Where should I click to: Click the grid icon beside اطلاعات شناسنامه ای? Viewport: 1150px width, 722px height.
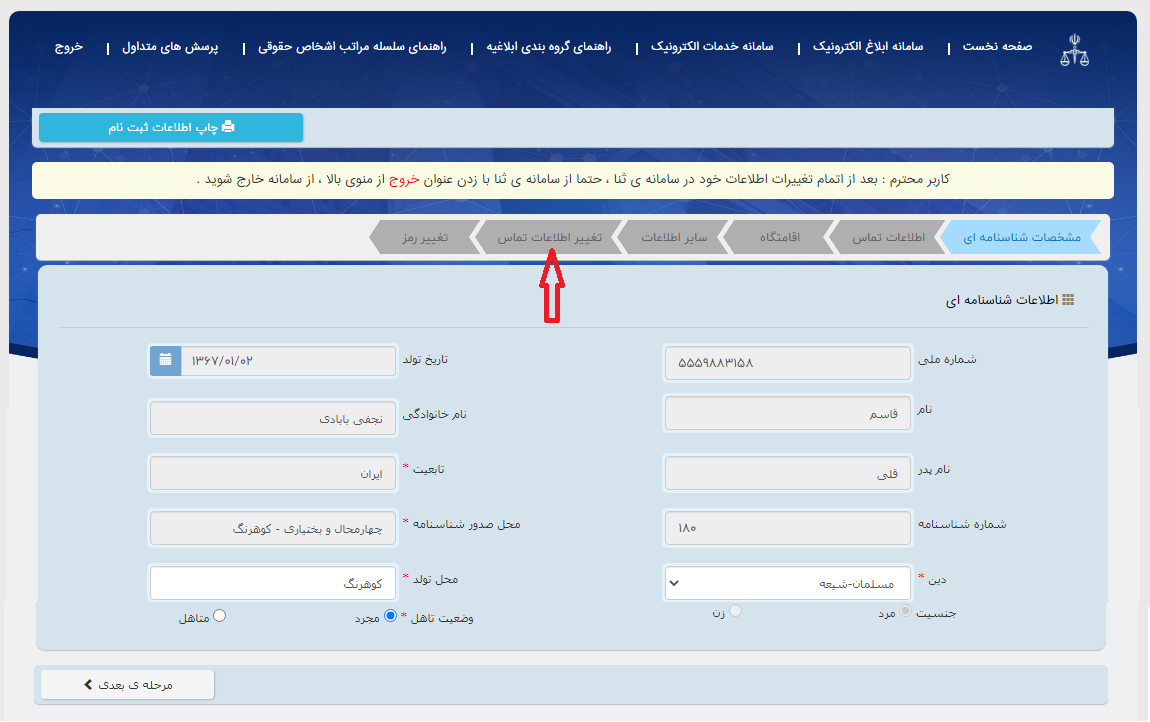pyautogui.click(x=1068, y=299)
